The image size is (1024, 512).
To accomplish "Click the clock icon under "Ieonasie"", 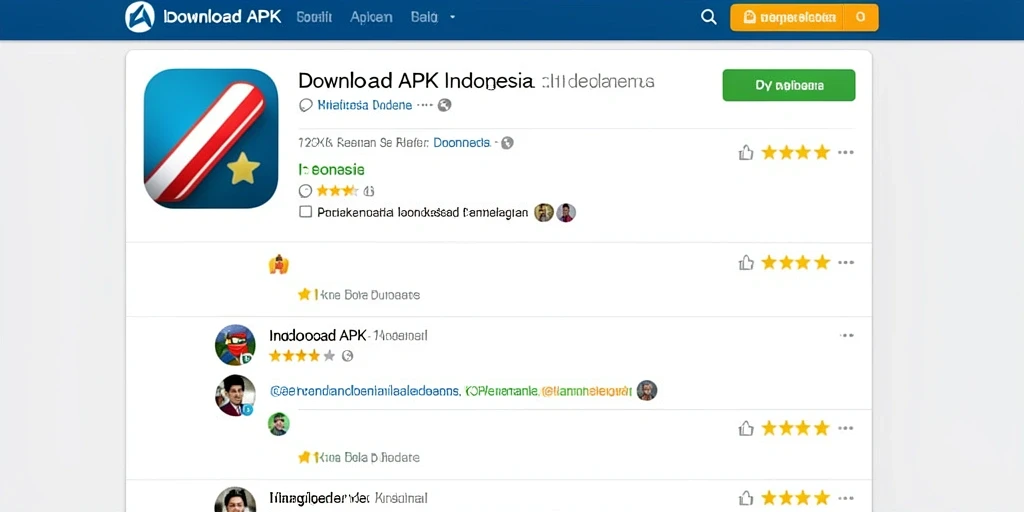I will [x=305, y=191].
